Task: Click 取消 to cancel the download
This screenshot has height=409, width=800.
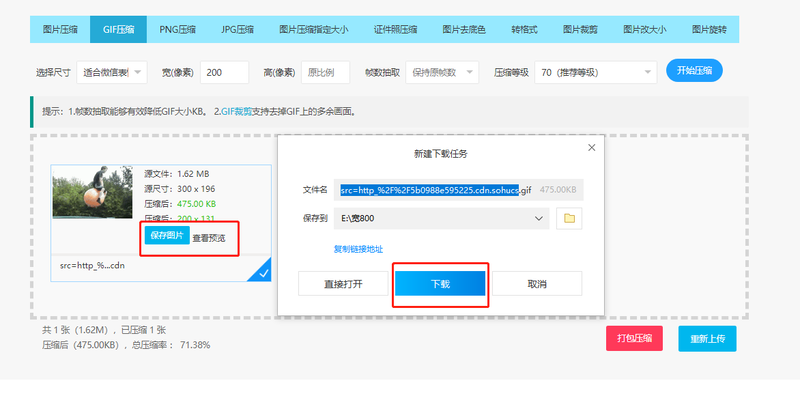Action: 537,284
